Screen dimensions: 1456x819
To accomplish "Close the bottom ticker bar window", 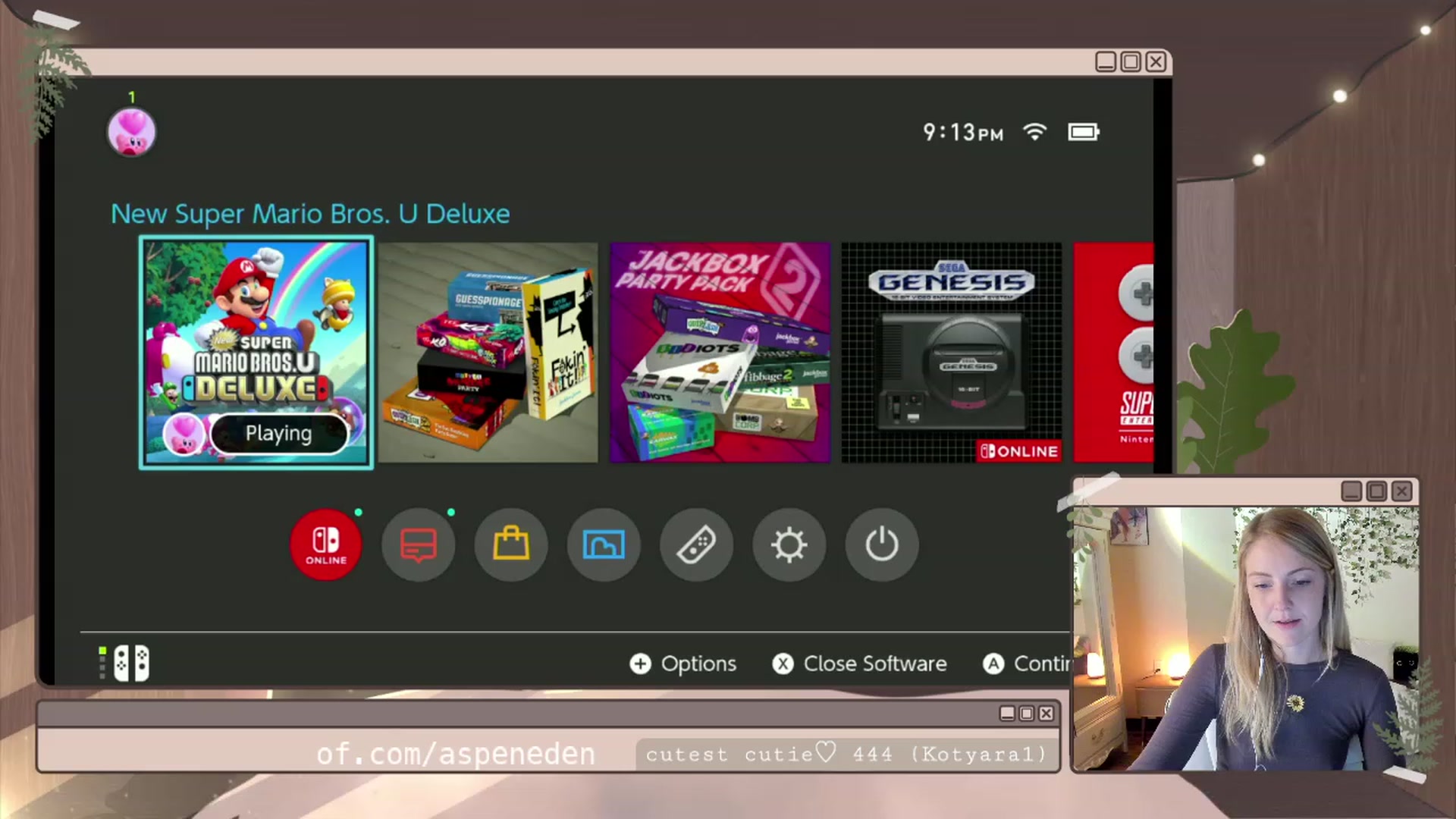I will point(1046,714).
